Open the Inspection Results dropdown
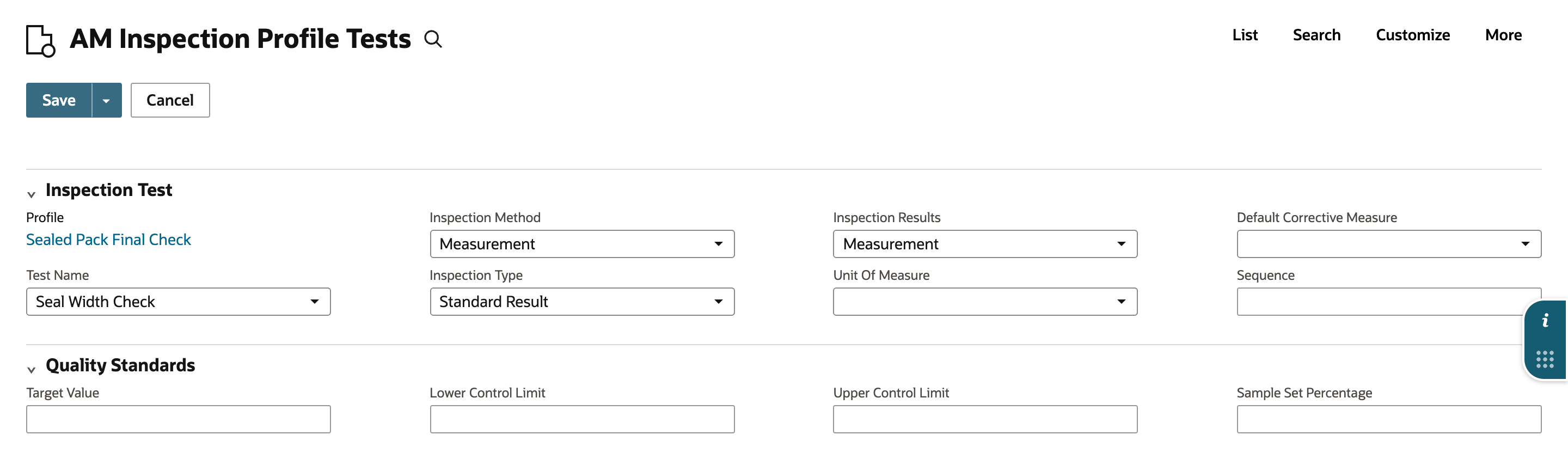Viewport: 1568px width, 453px height. (x=985, y=244)
